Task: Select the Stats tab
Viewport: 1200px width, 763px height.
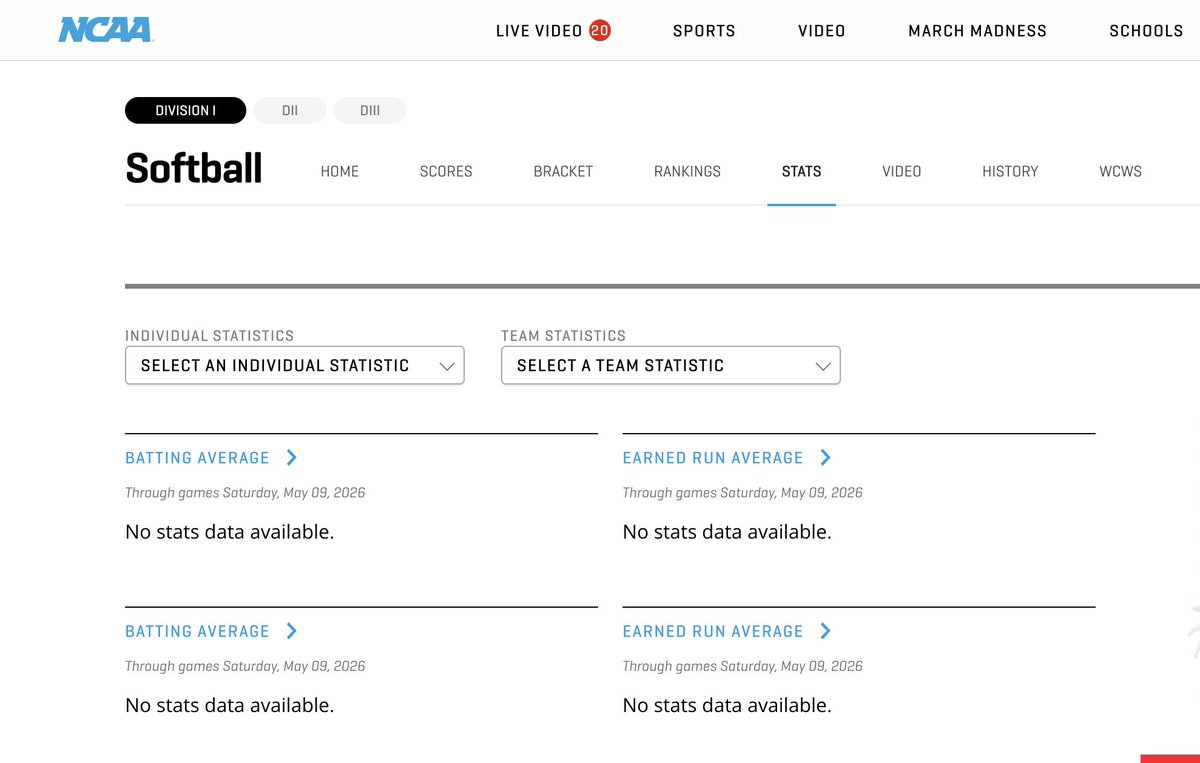Action: [x=802, y=171]
